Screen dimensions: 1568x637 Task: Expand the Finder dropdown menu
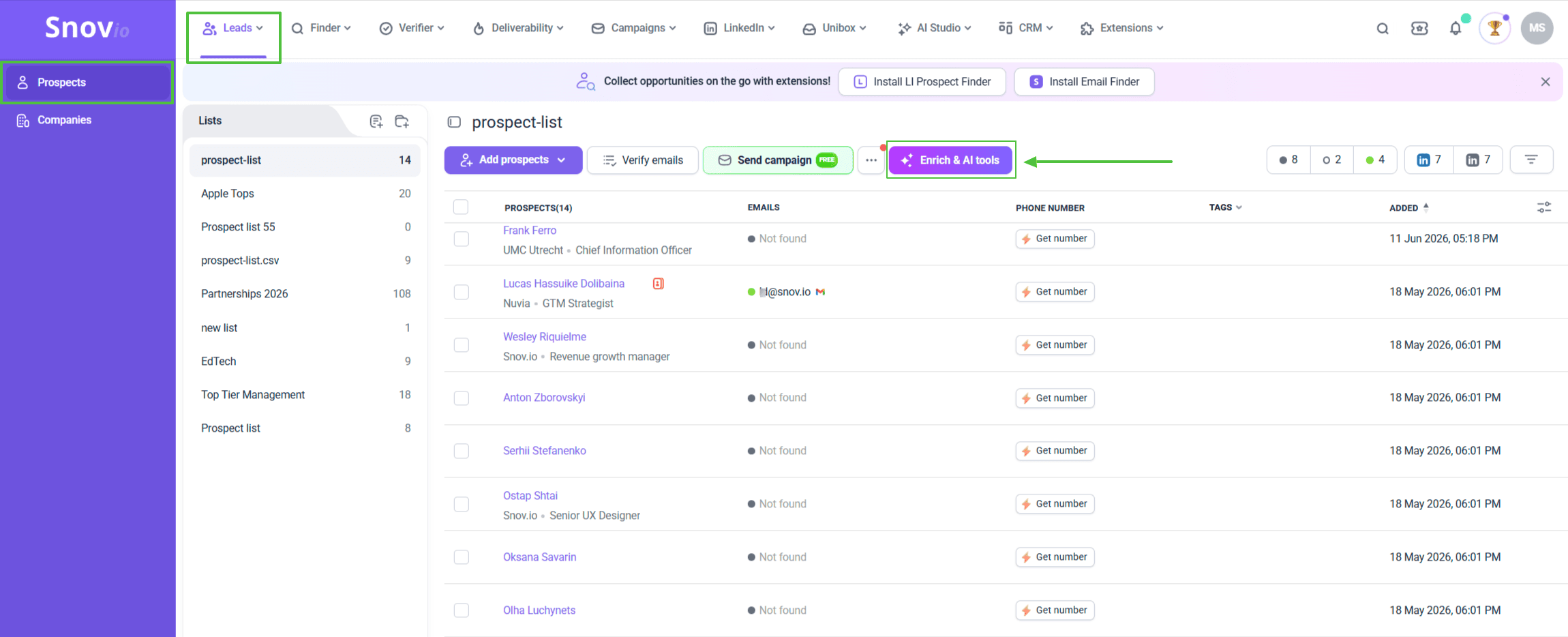321,28
